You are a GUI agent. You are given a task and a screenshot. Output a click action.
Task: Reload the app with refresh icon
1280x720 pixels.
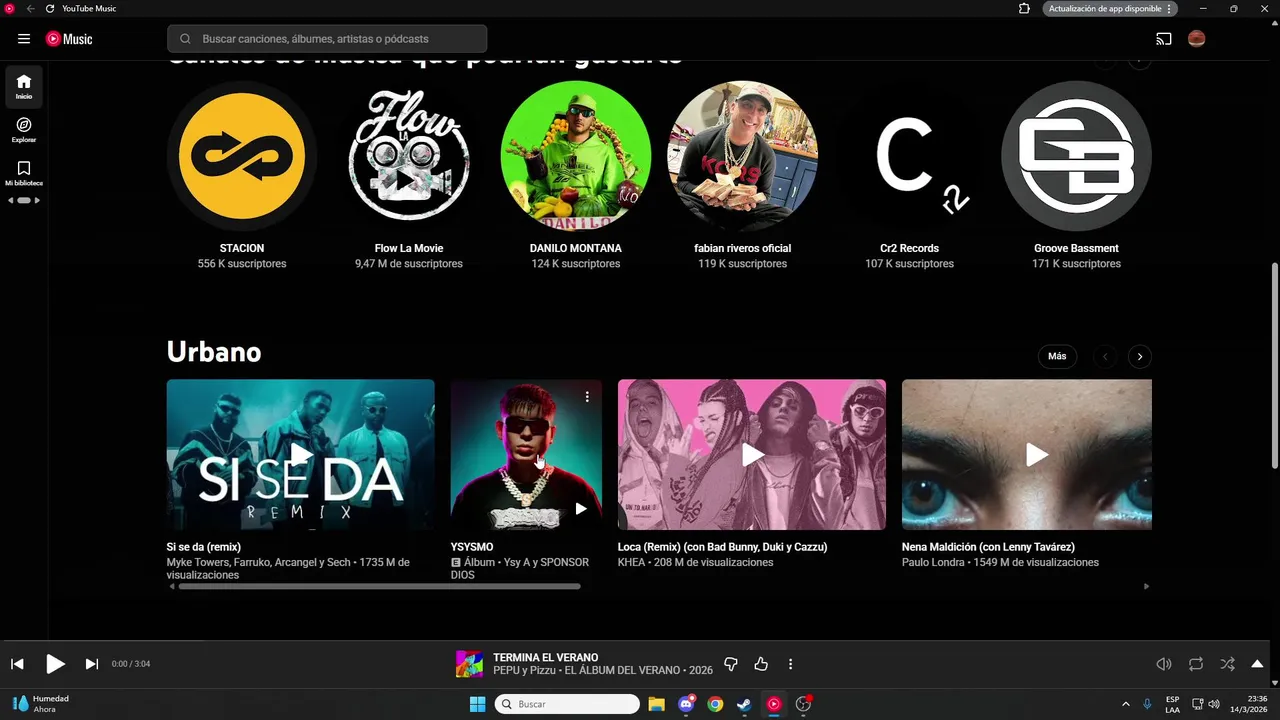pyautogui.click(x=50, y=8)
